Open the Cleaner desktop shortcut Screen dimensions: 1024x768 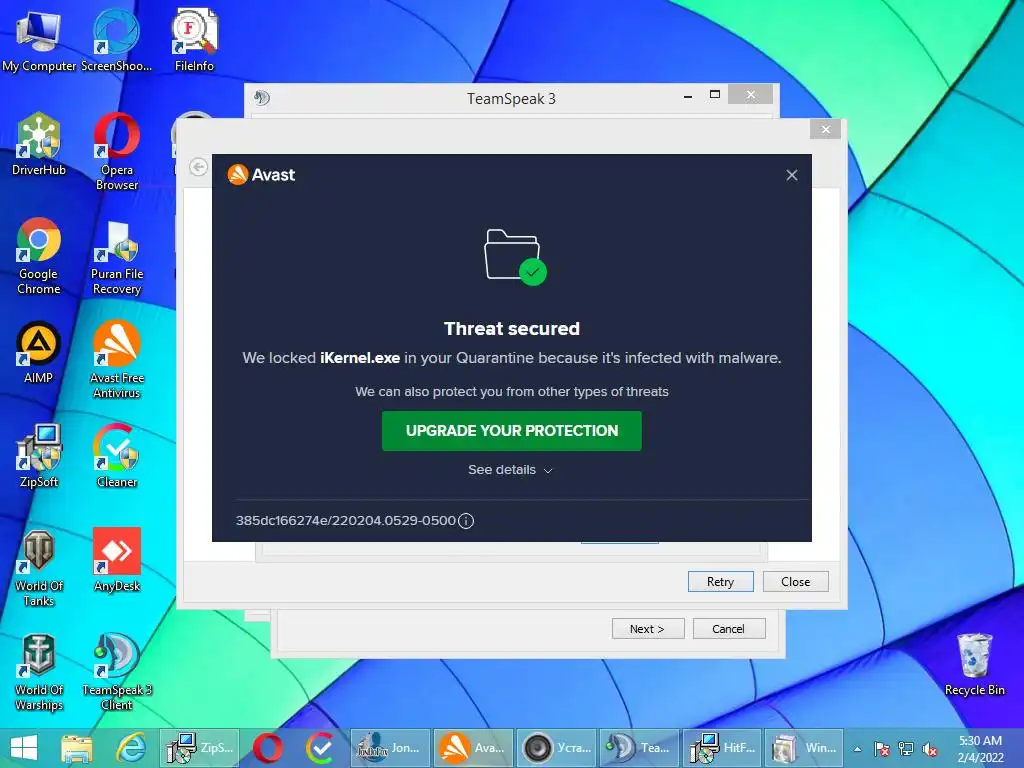click(x=116, y=456)
